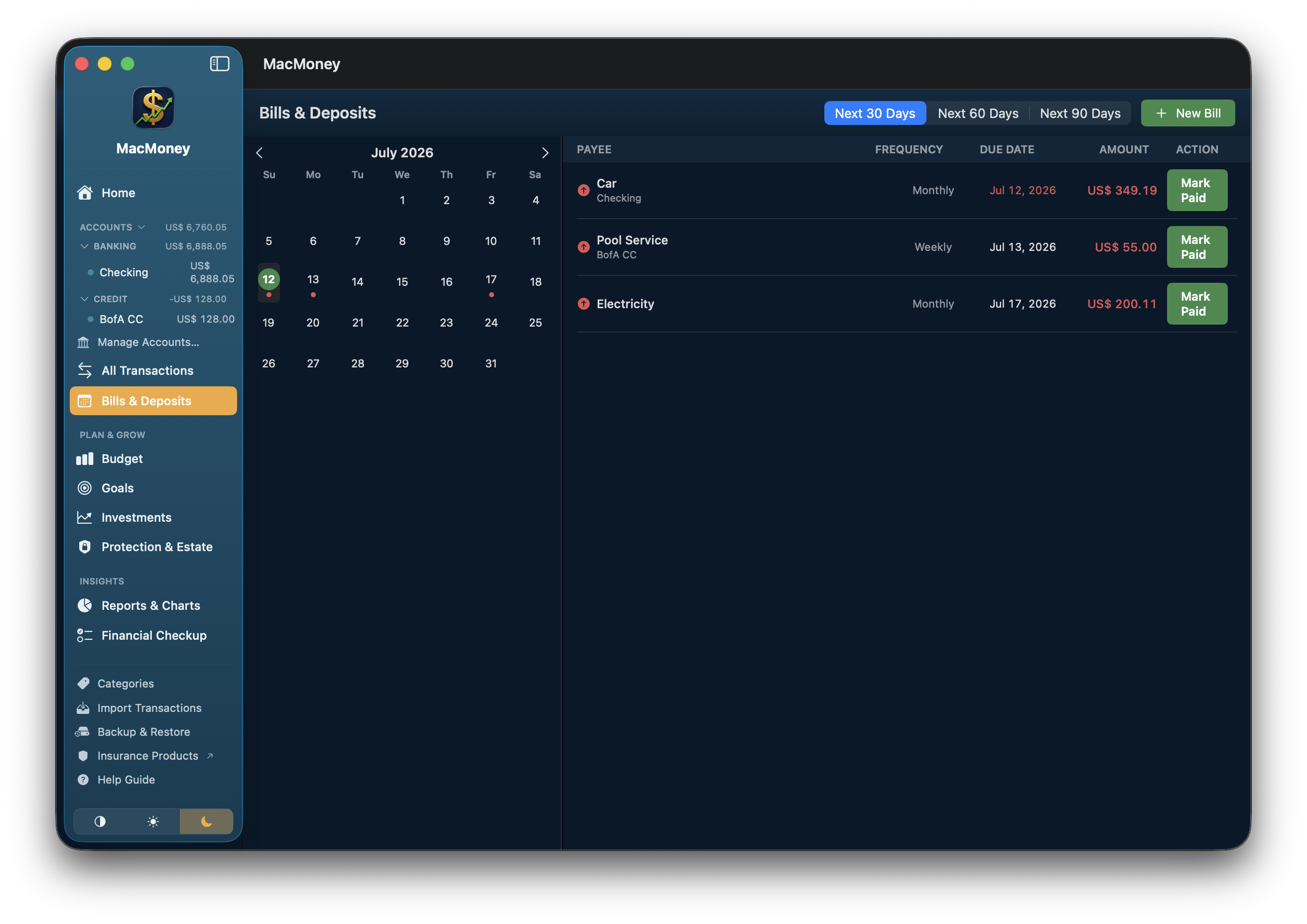Click the red arrow icon beside Pool Service

tap(583, 247)
